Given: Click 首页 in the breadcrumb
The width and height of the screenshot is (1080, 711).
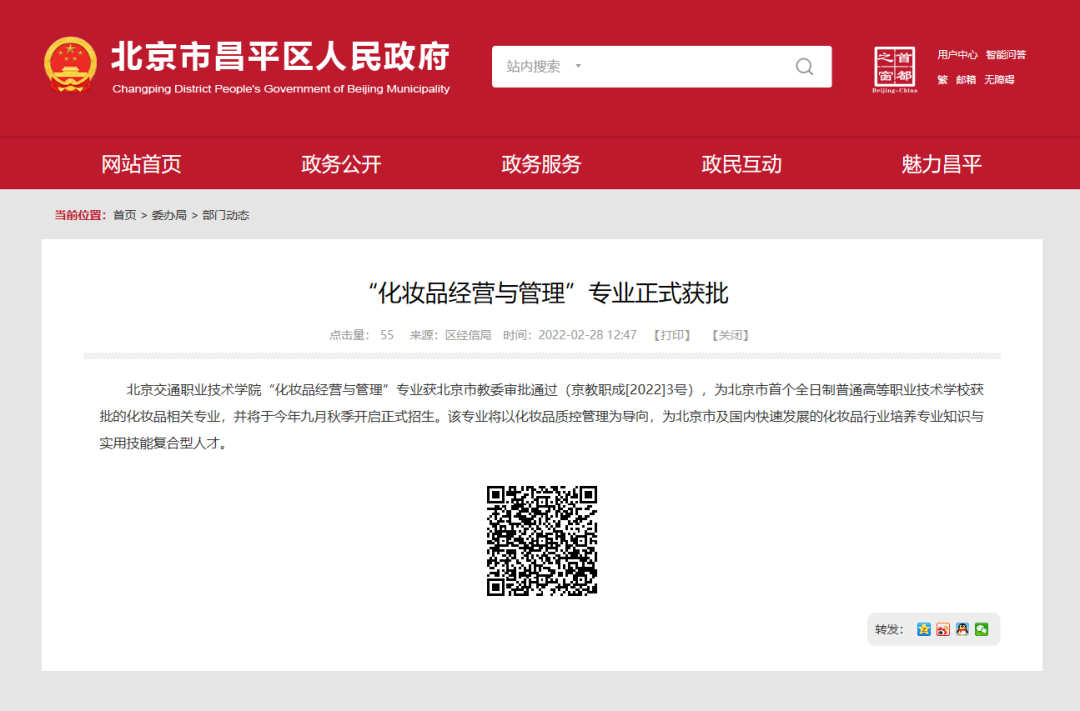Looking at the screenshot, I should (x=125, y=215).
